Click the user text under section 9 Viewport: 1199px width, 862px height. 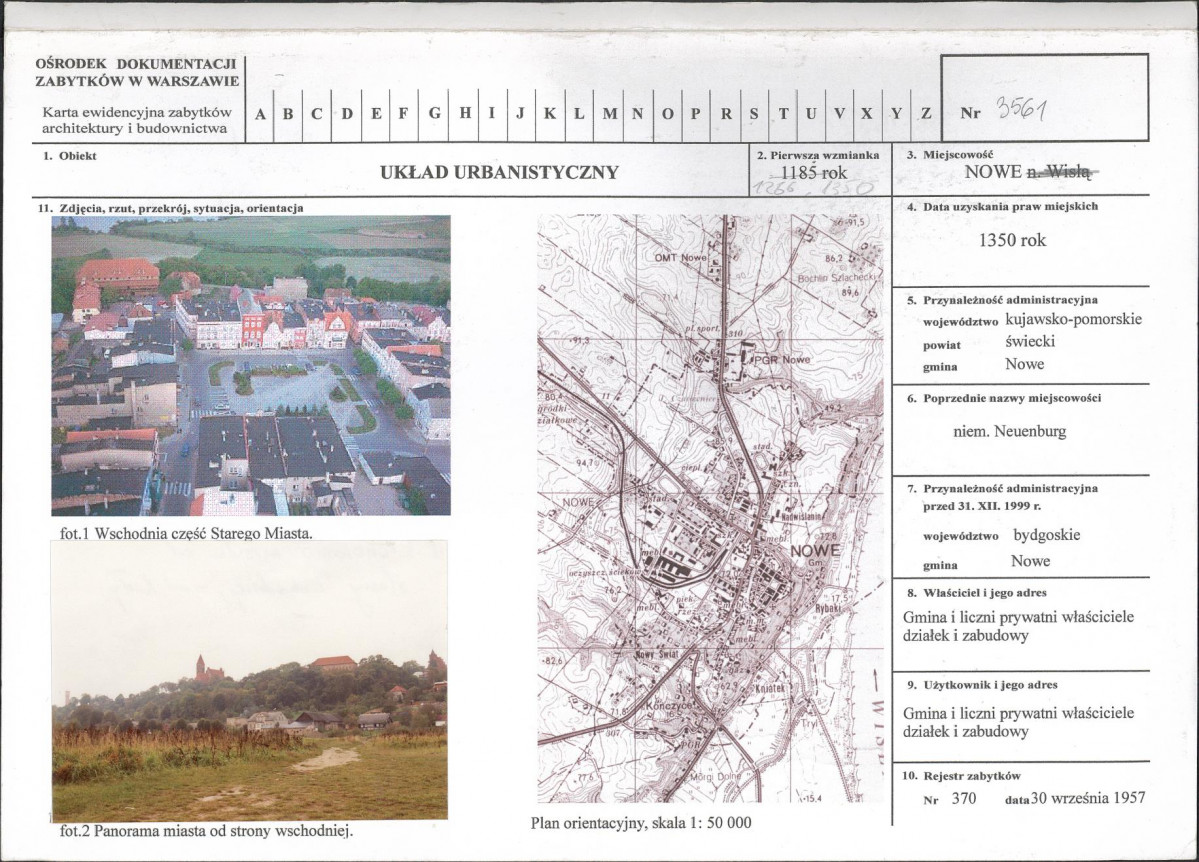(x=1018, y=722)
